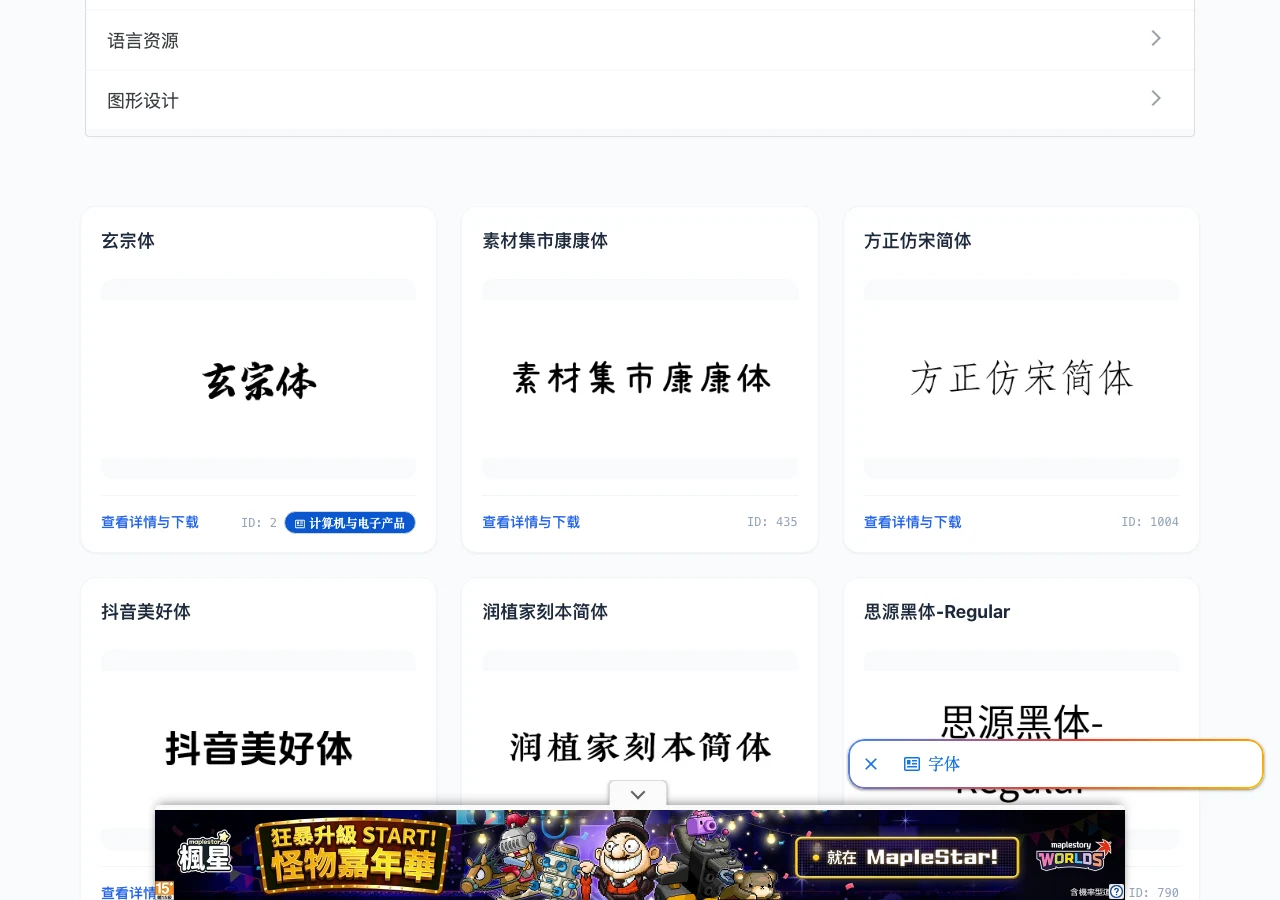Open the 抖音美好体 card title
Image resolution: width=1280 pixels, height=900 pixels.
click(x=146, y=612)
